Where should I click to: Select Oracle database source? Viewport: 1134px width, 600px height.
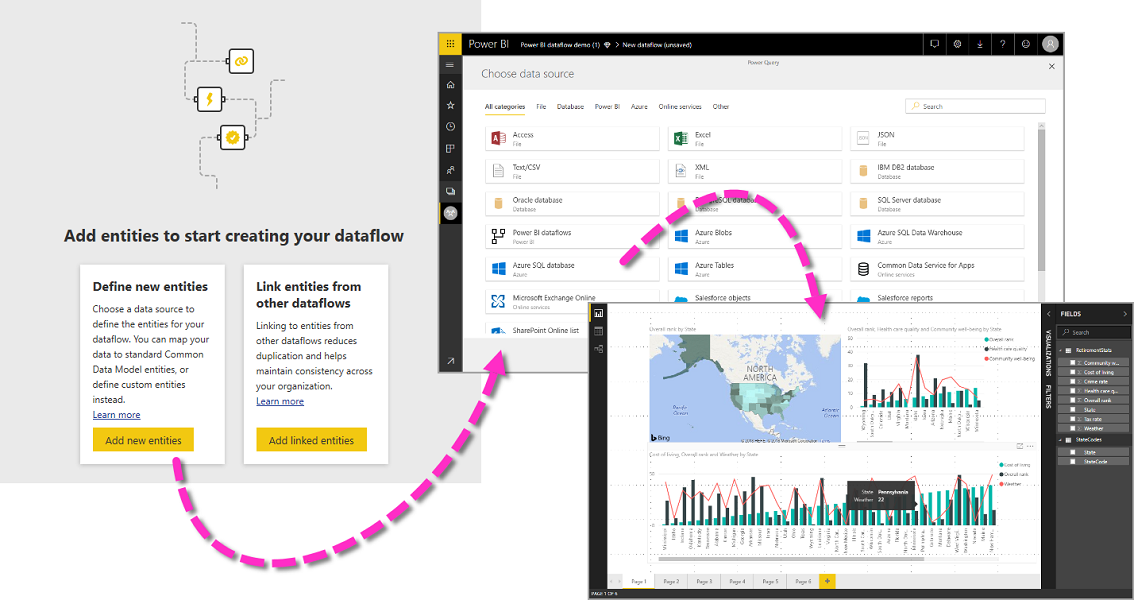572,204
